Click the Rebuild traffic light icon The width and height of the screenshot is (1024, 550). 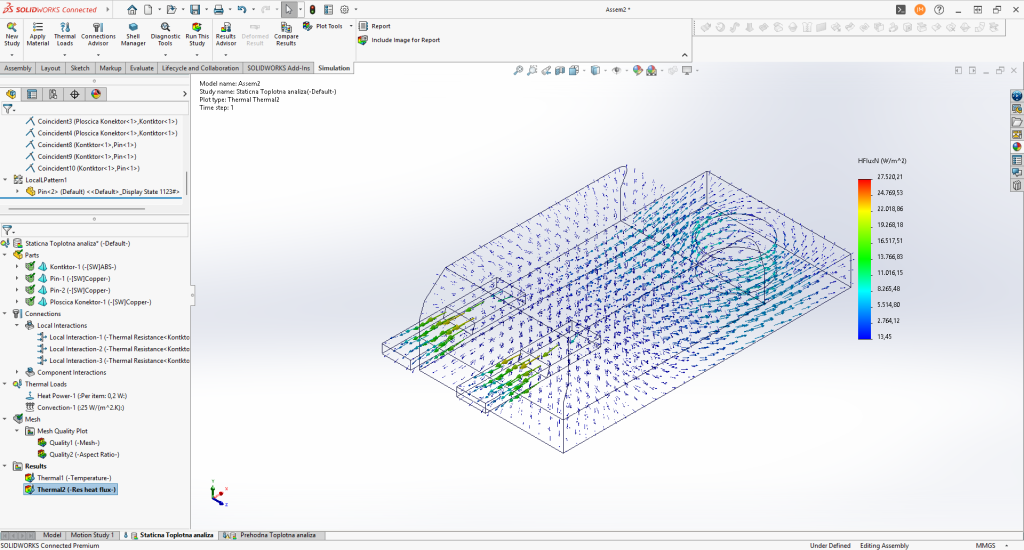tap(312, 10)
